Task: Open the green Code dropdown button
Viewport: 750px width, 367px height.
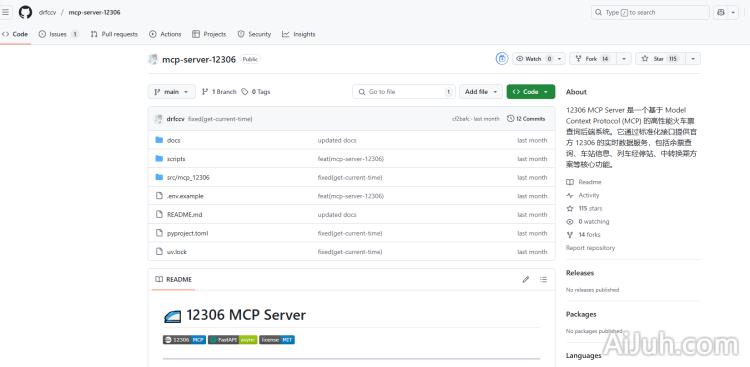Action: [x=531, y=91]
